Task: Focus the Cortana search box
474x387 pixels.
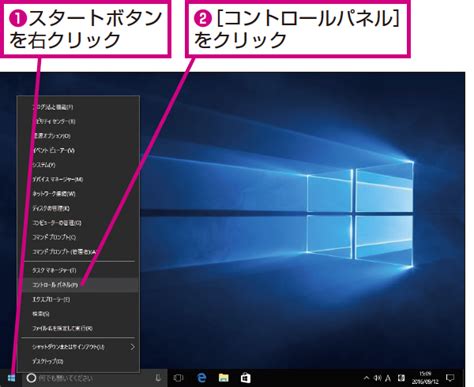Action: [94, 378]
